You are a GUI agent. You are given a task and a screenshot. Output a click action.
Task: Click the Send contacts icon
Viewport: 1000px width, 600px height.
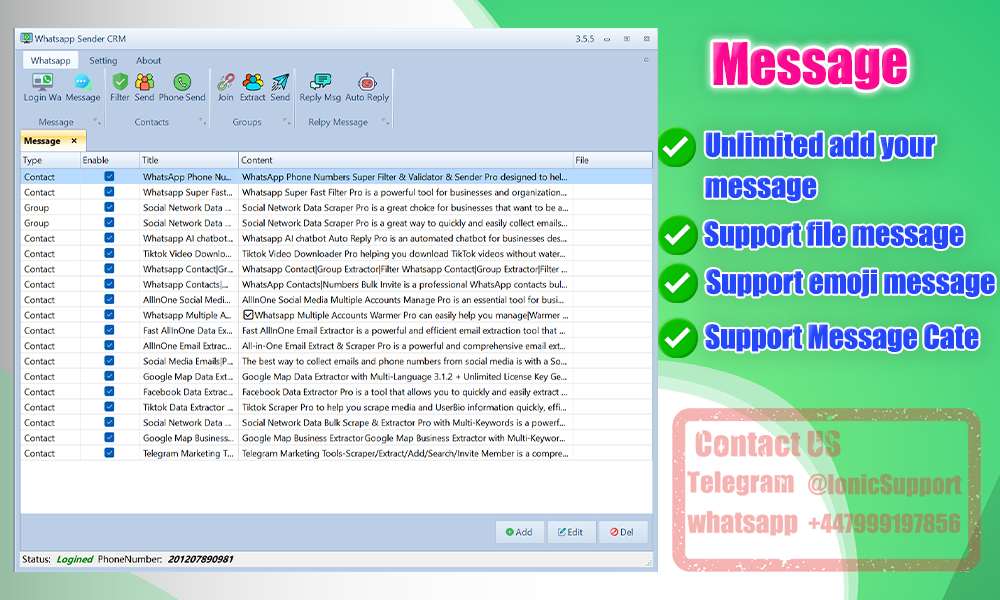point(144,87)
